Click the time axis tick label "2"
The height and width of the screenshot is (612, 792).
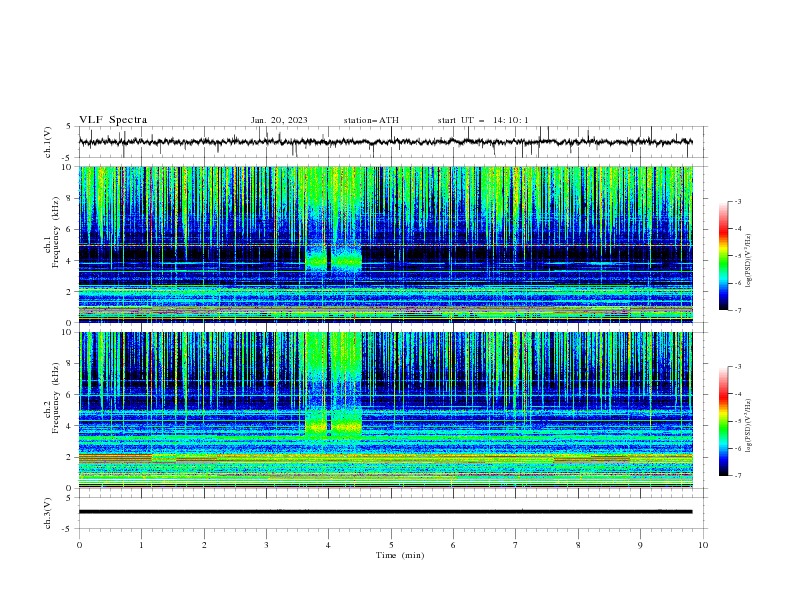[204, 545]
